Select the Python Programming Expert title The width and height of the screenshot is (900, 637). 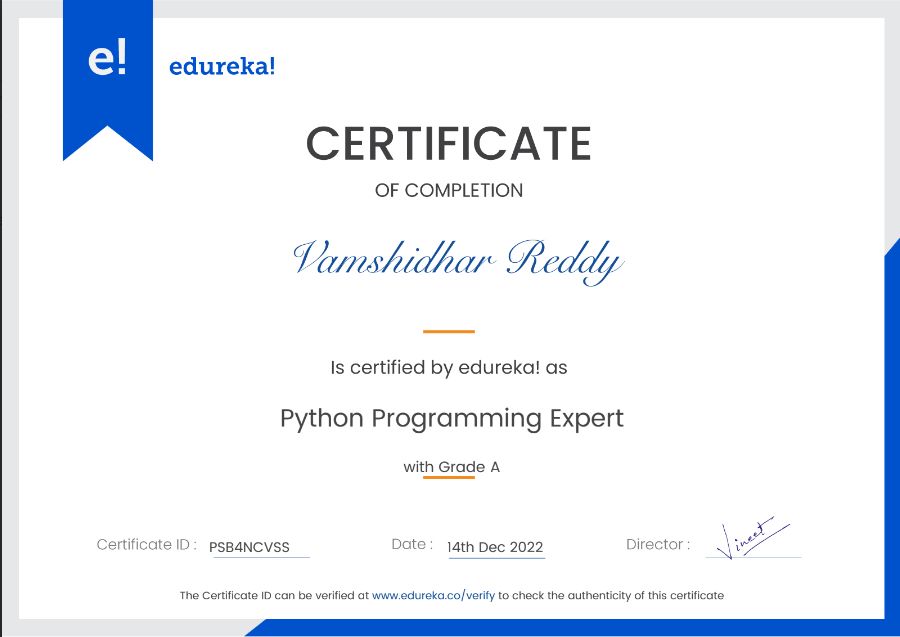(452, 418)
